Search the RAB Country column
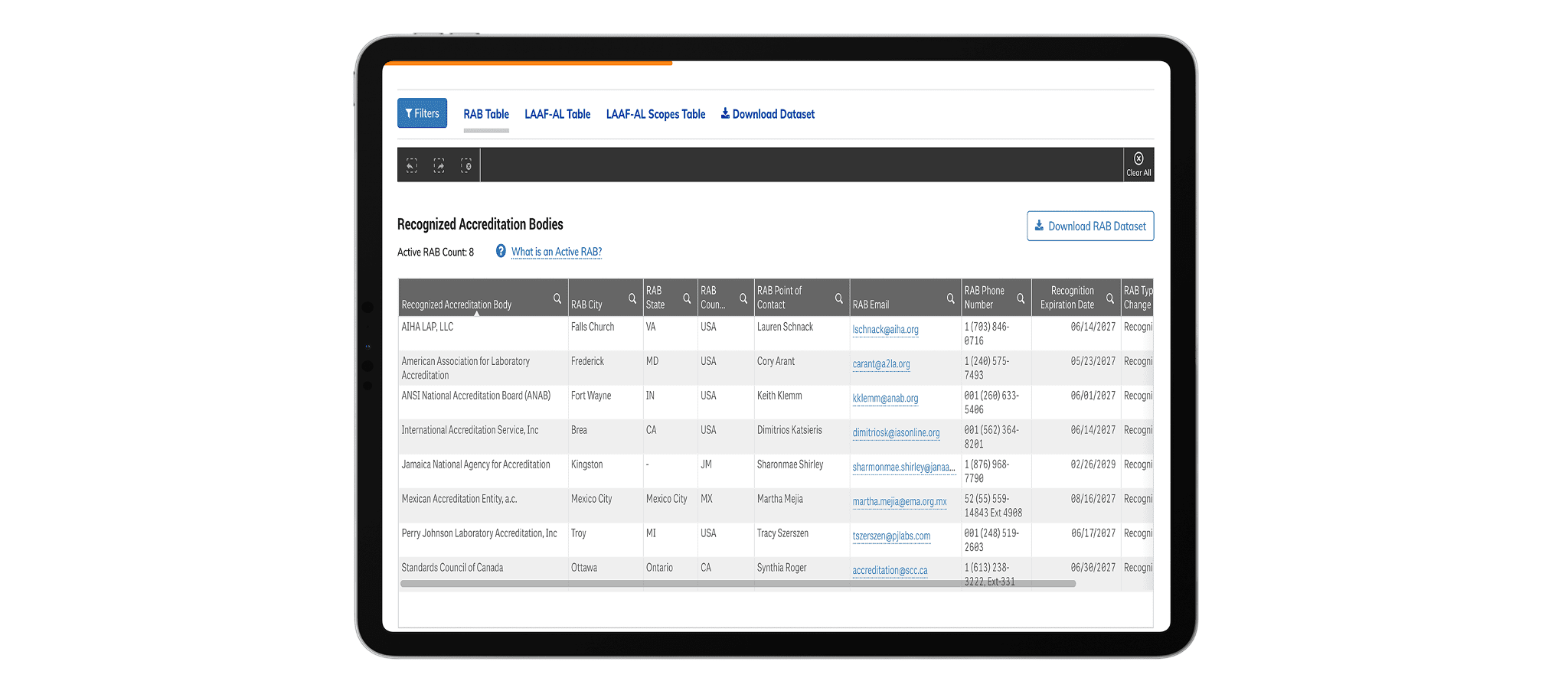This screenshot has width=1568, height=694. coord(743,298)
